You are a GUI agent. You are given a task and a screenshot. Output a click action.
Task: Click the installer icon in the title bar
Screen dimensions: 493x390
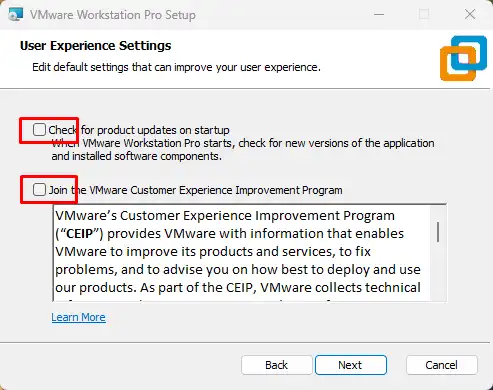tap(16, 14)
